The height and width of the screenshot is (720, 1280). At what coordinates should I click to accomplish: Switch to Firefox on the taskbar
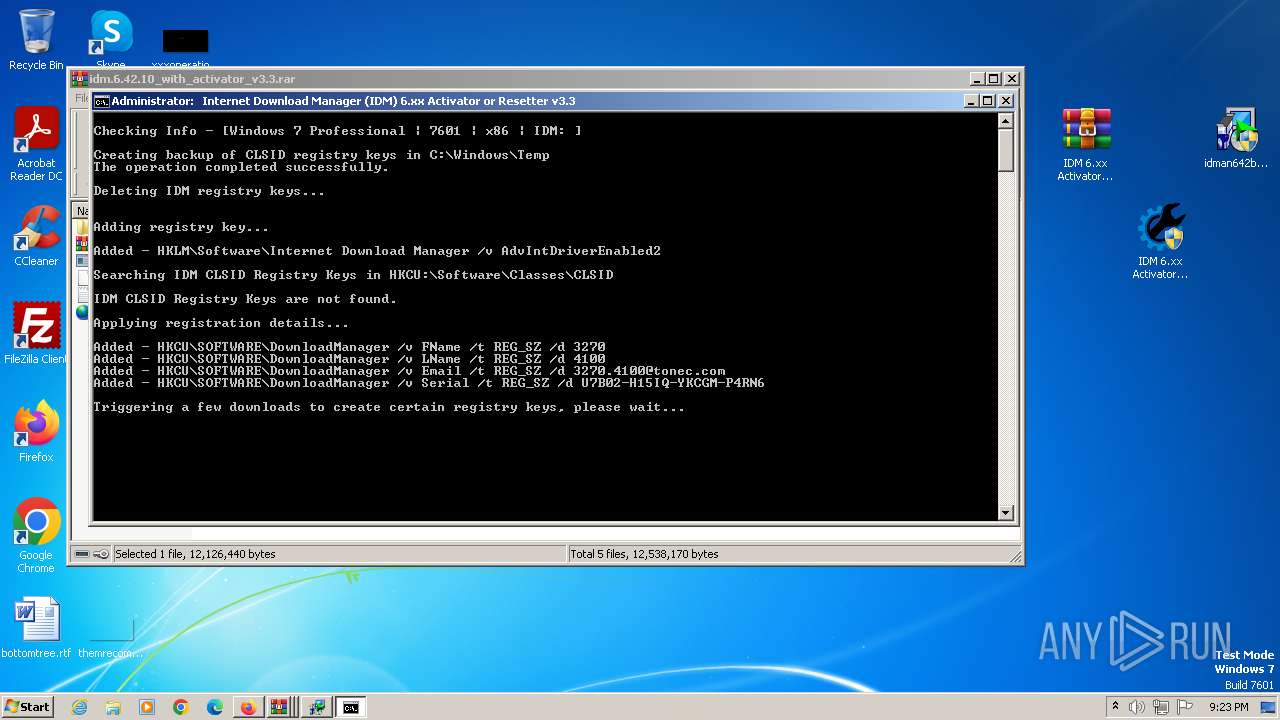[x=248, y=707]
